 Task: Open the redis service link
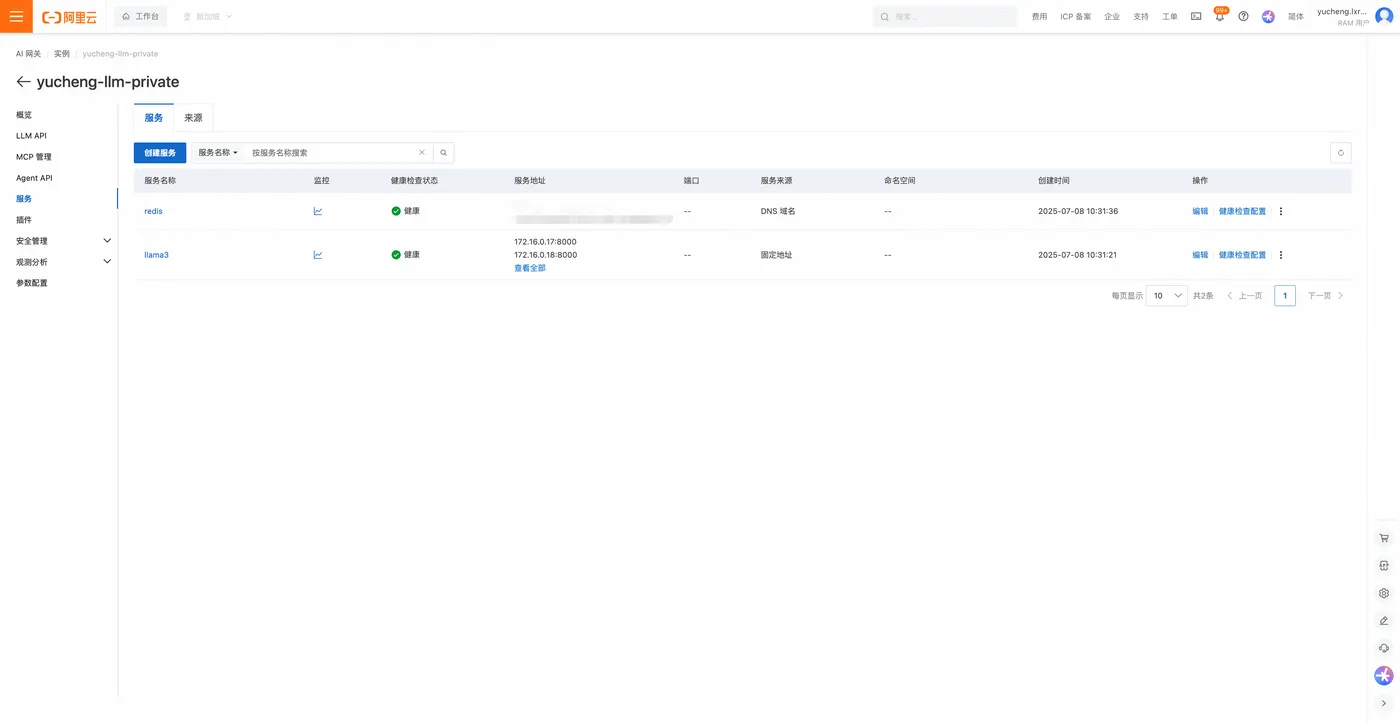[x=153, y=211]
